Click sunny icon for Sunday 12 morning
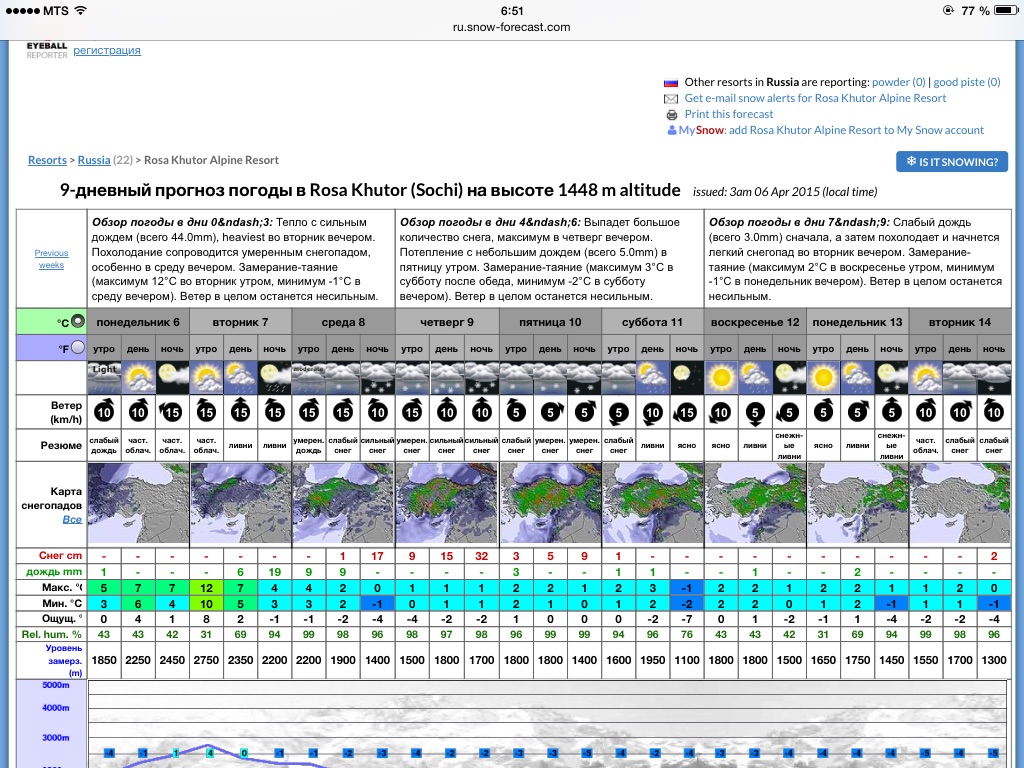The height and width of the screenshot is (768, 1024). [721, 377]
